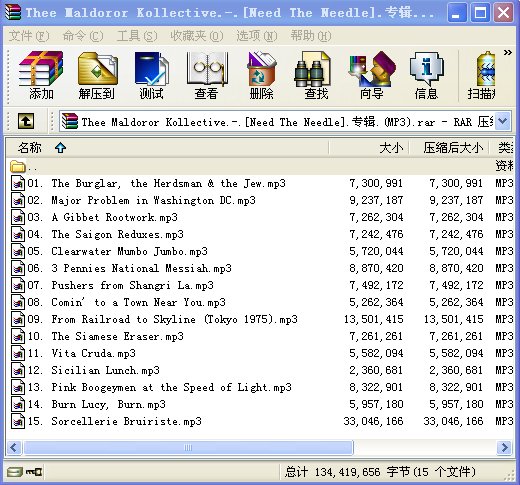Minimize the WinRAR window
Image resolution: width=520 pixels, height=485 pixels.
(x=457, y=13)
